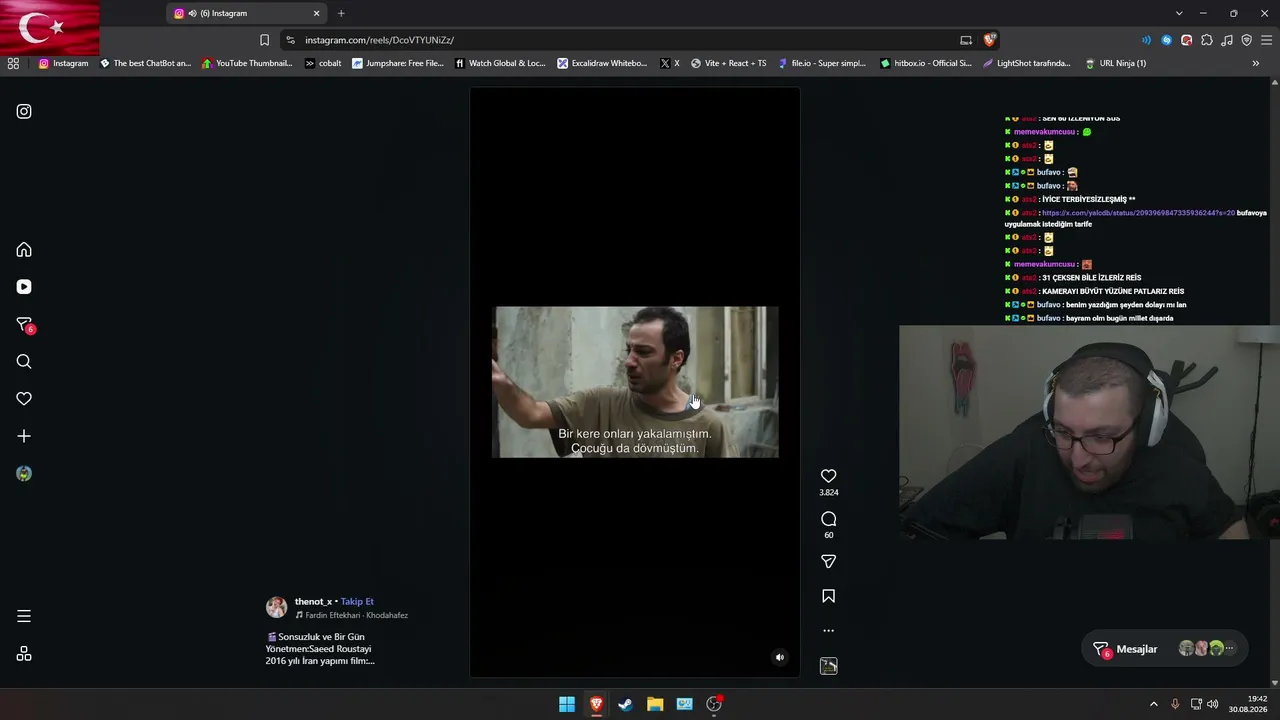Open LightShot tarafından bookmark
Viewport: 1280px width, 720px height.
1028,63
